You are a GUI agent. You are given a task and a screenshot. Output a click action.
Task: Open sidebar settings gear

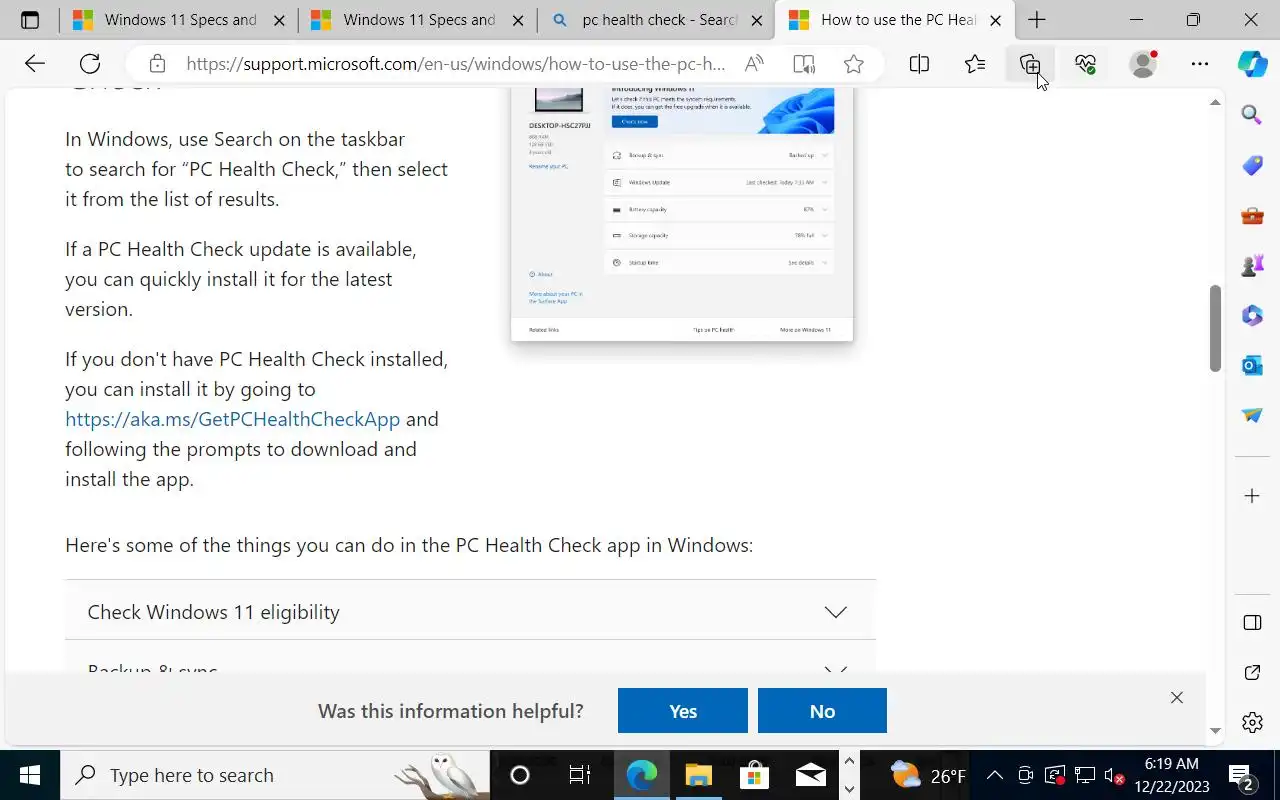[1252, 722]
